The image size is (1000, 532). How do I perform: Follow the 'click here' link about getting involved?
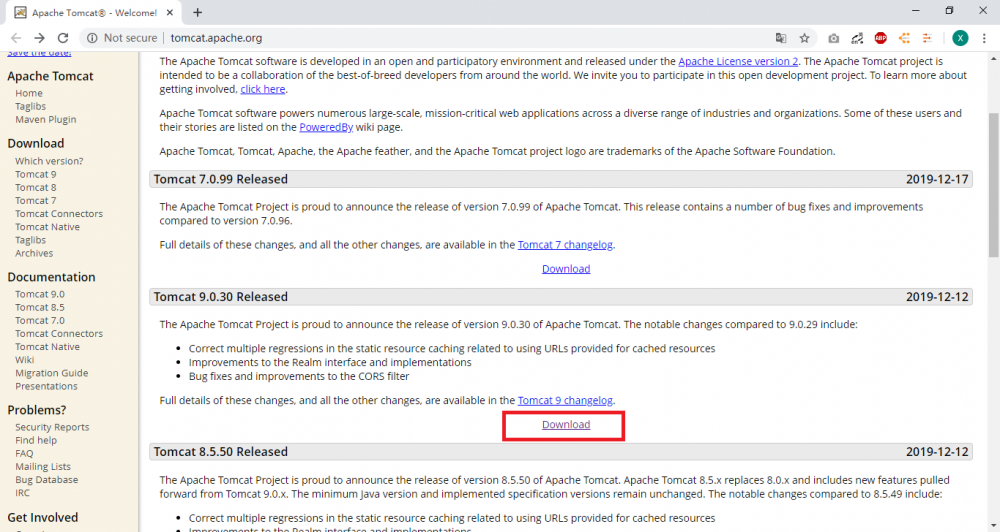coord(263,89)
